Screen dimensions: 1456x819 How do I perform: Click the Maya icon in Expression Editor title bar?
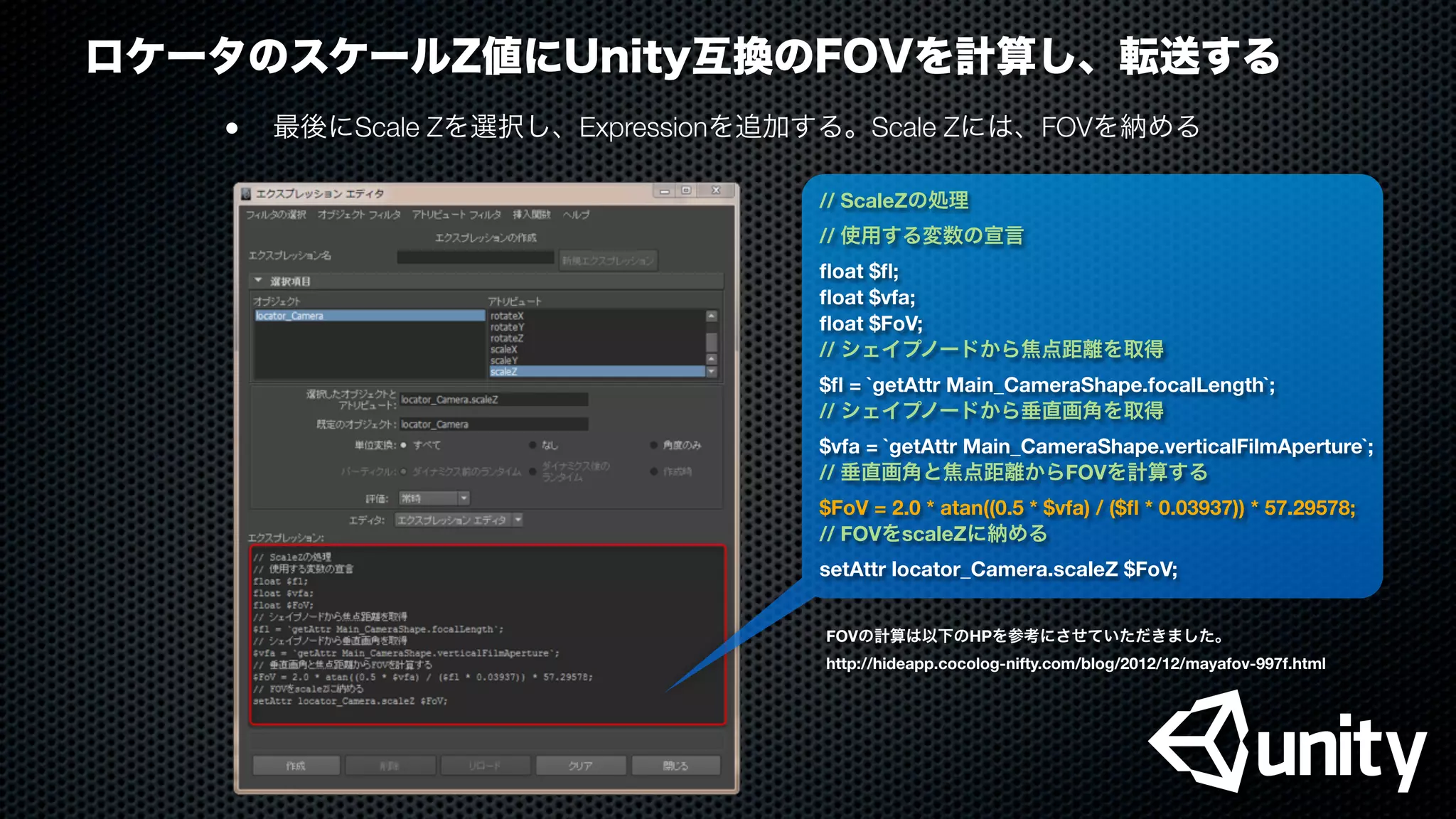tap(247, 193)
